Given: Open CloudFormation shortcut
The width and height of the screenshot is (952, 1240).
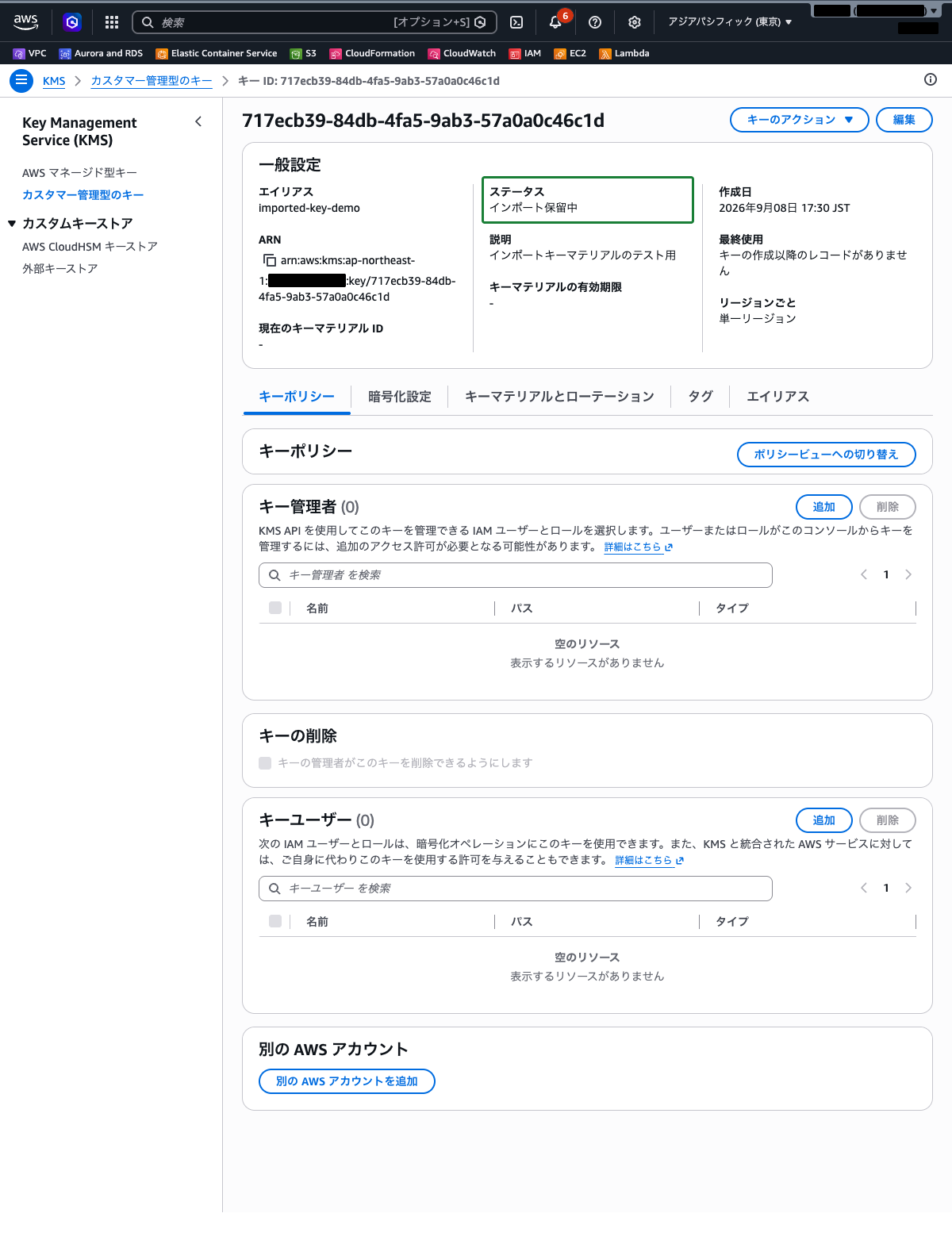Looking at the screenshot, I should point(372,53).
